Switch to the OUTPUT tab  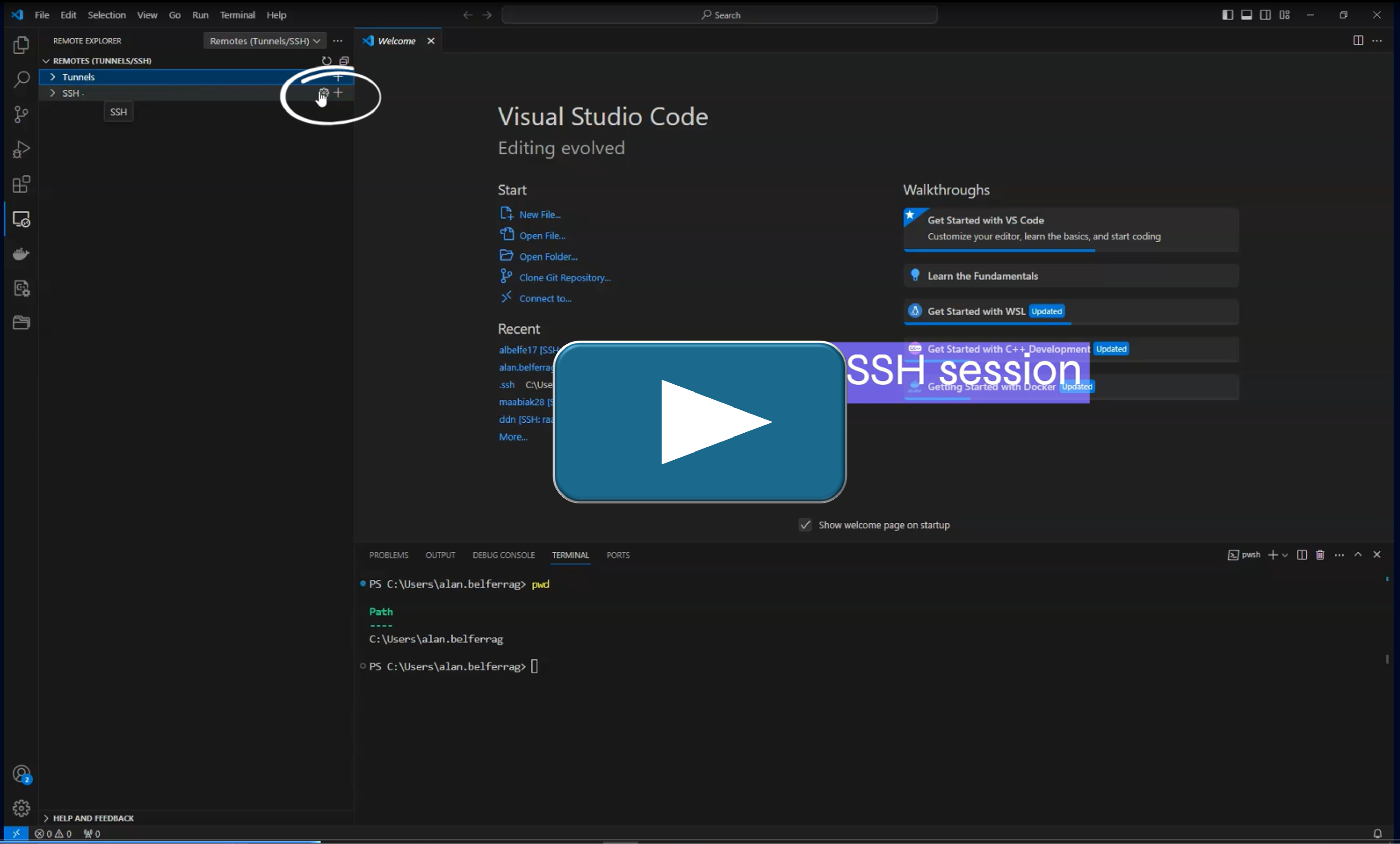pyautogui.click(x=440, y=555)
